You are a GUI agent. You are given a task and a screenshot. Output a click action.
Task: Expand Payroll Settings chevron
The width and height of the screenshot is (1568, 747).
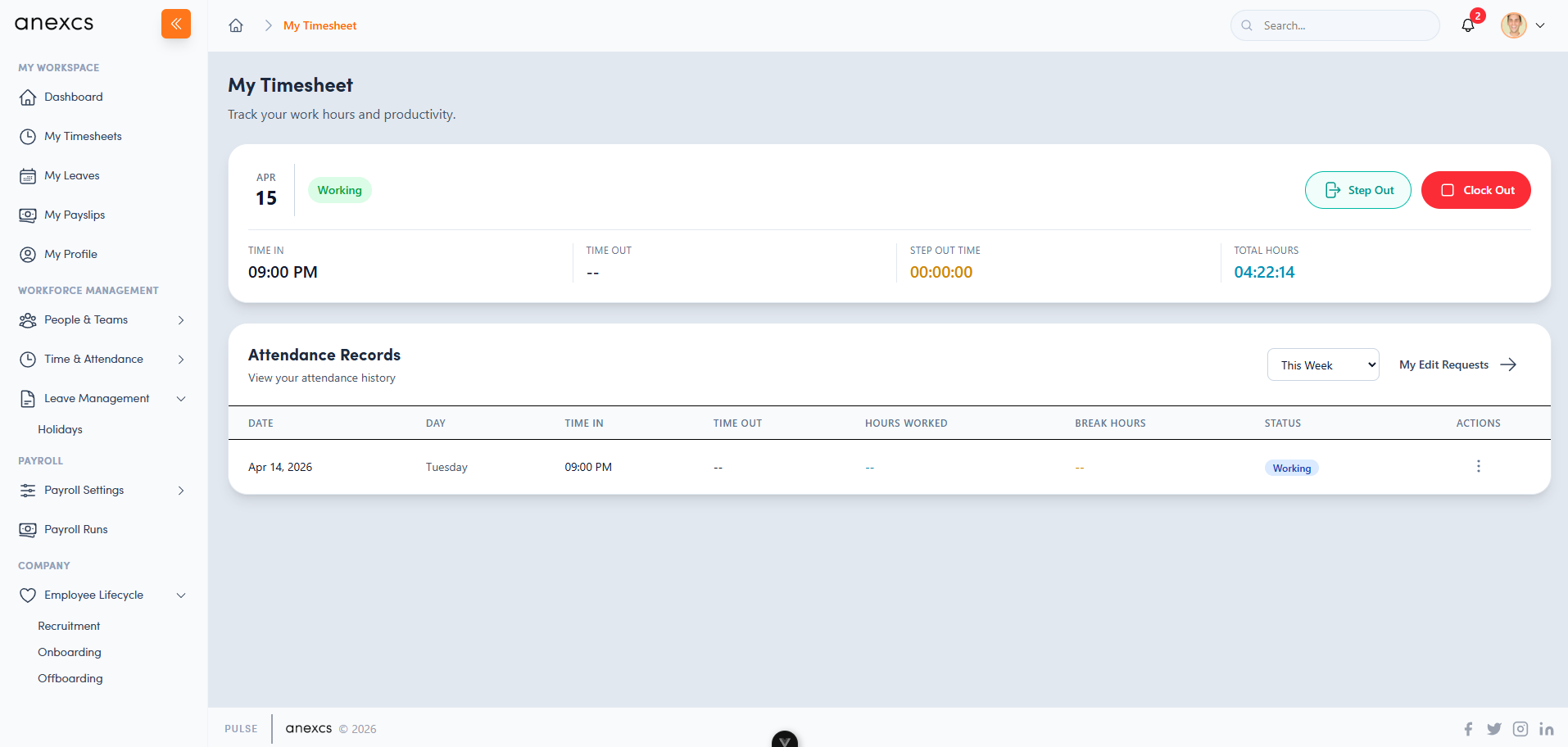tap(181, 491)
